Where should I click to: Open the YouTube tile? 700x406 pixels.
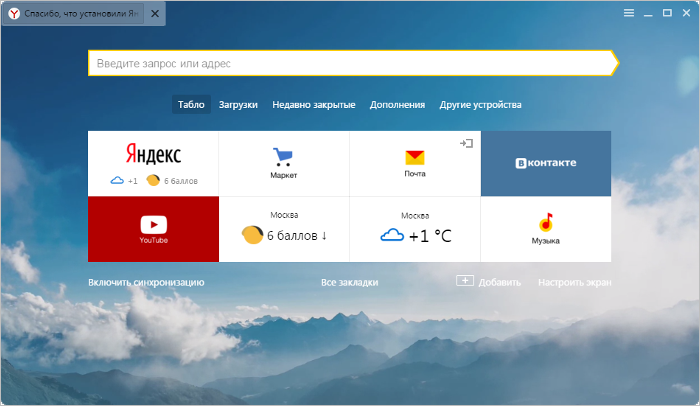tap(153, 229)
